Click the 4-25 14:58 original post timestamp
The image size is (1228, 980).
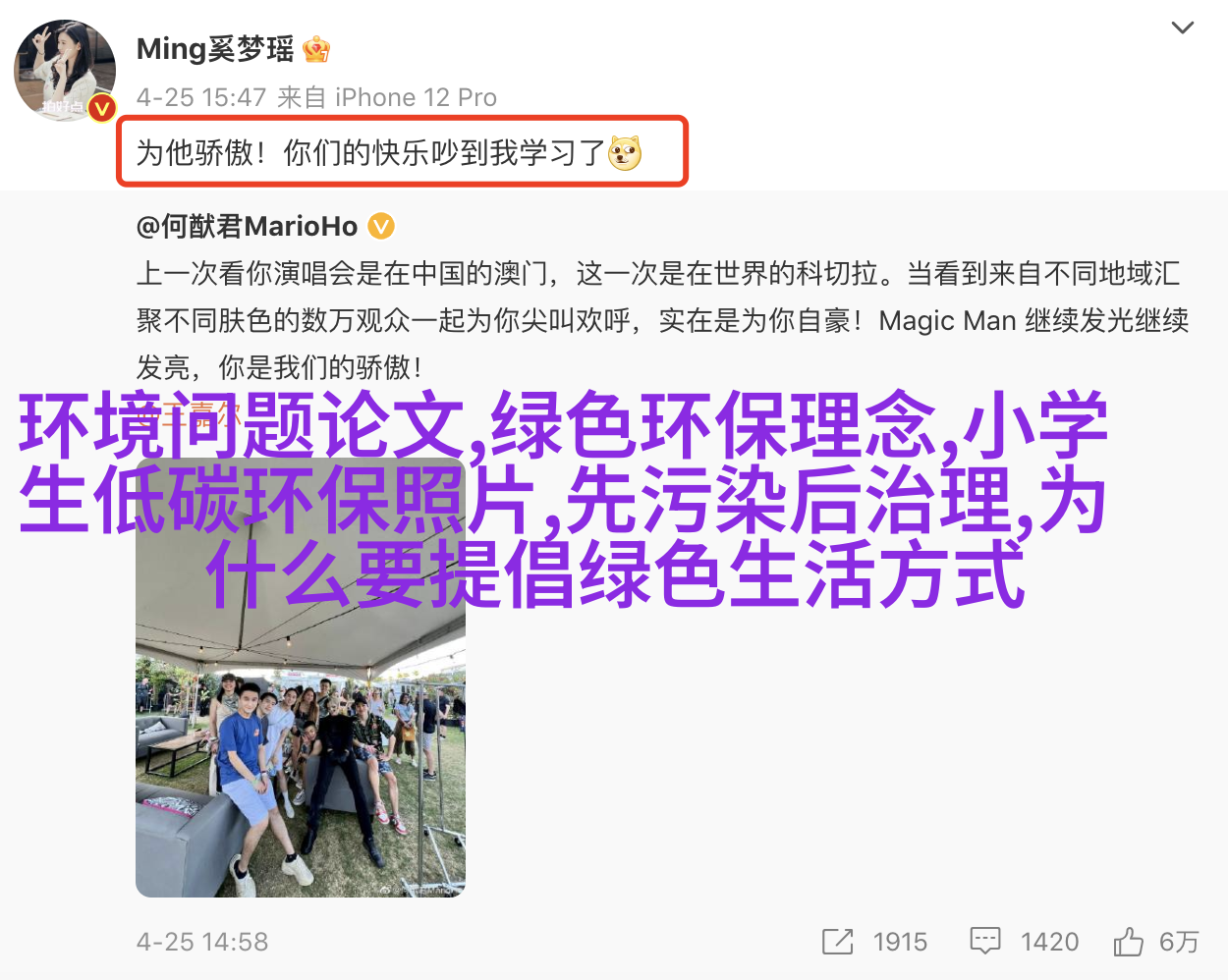coord(202,943)
